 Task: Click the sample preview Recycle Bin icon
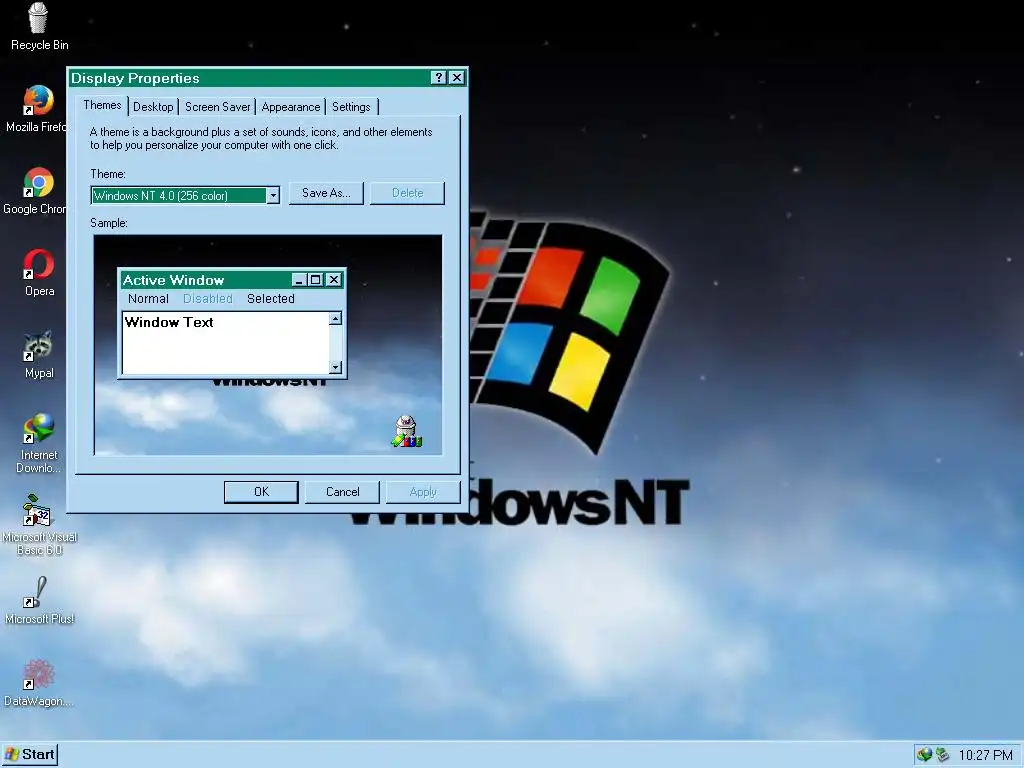tap(406, 431)
